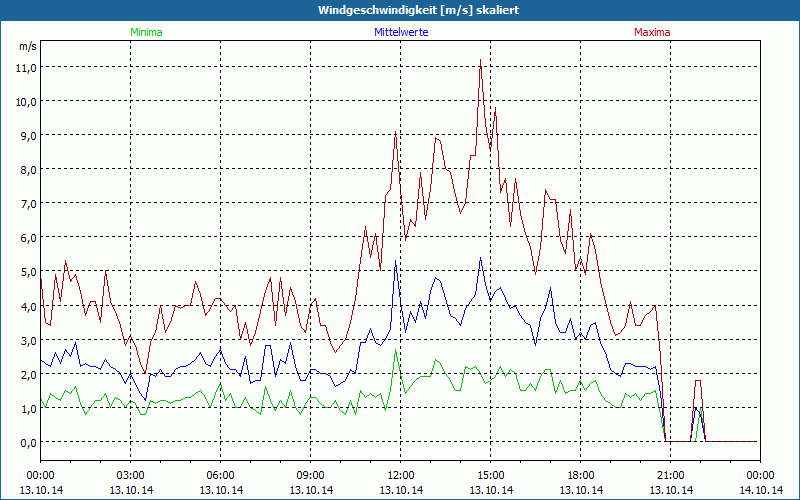Click the 14.10.14 date label
800x500 pixels.
pyautogui.click(x=761, y=490)
